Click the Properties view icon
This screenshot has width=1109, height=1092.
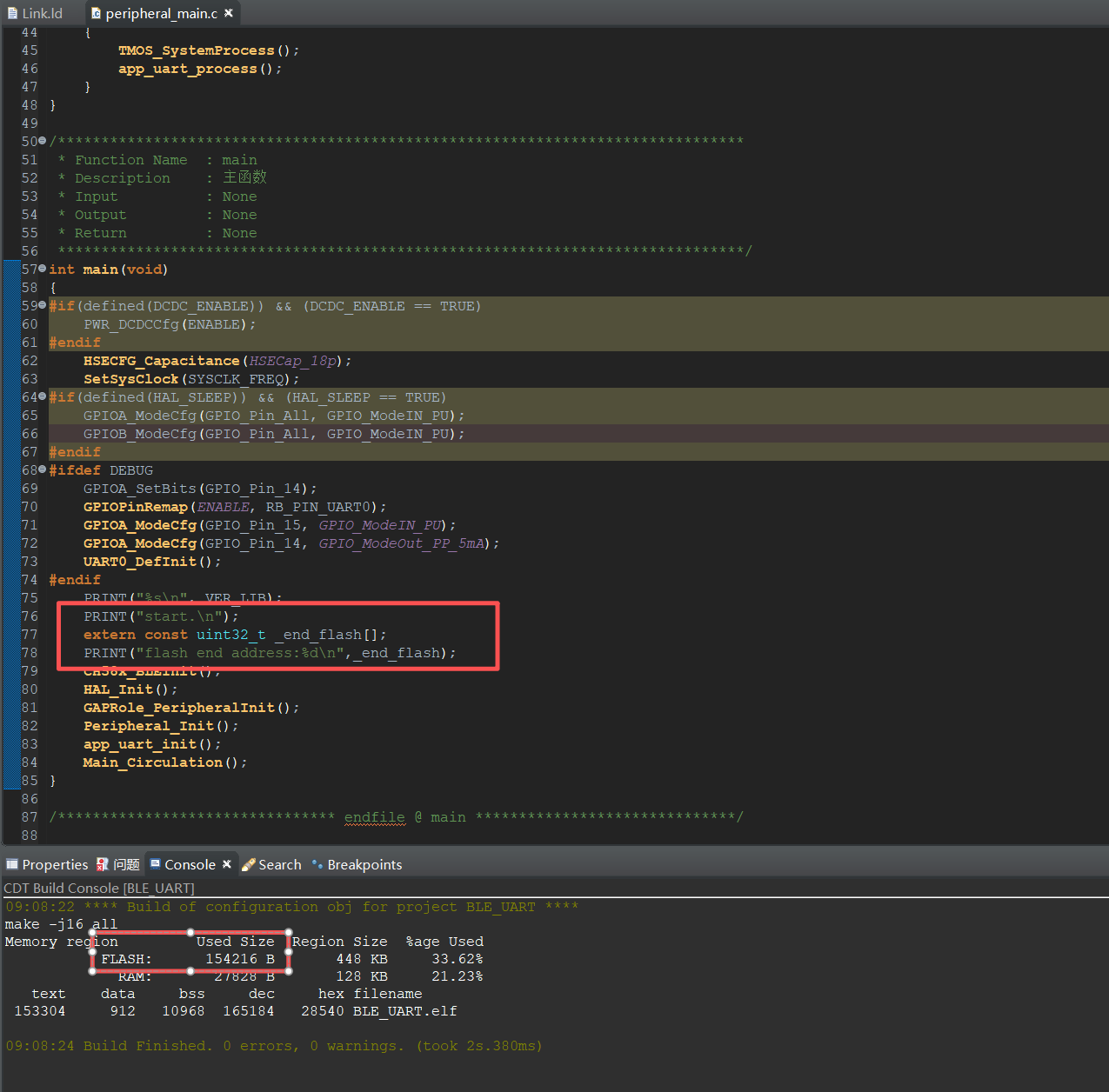click(12, 864)
